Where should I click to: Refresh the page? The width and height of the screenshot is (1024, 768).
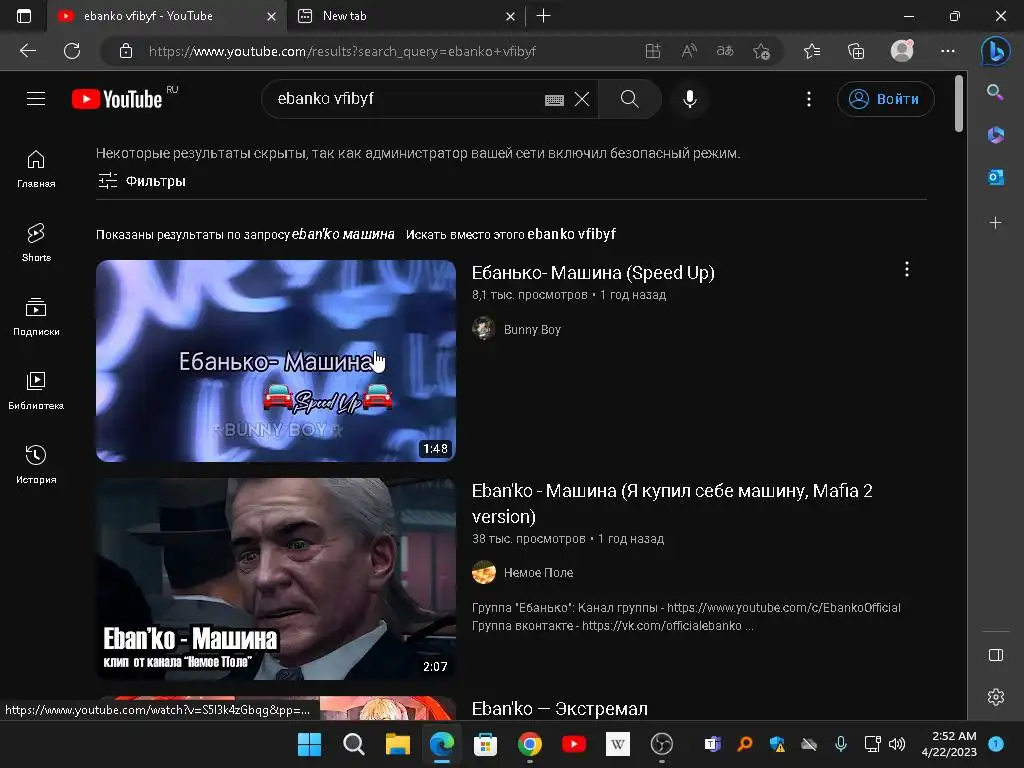click(72, 51)
